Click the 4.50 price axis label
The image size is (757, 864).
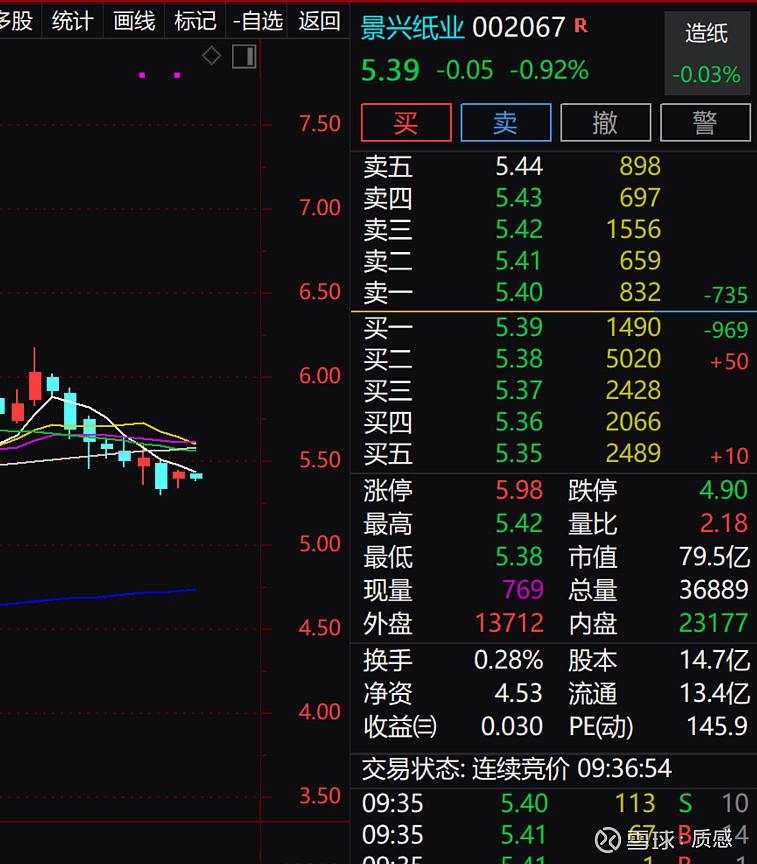320,628
